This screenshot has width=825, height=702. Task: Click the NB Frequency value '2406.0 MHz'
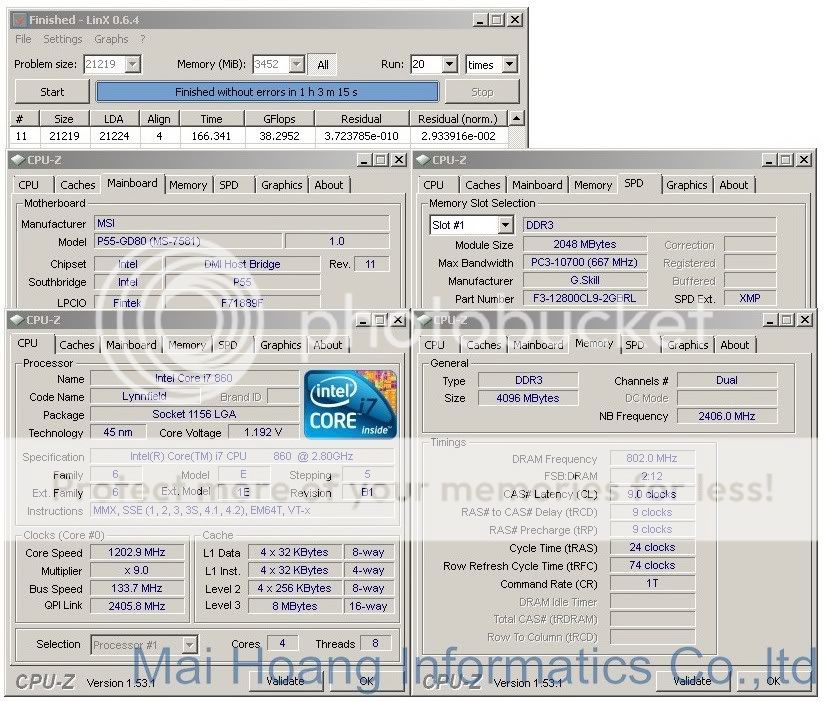(727, 416)
